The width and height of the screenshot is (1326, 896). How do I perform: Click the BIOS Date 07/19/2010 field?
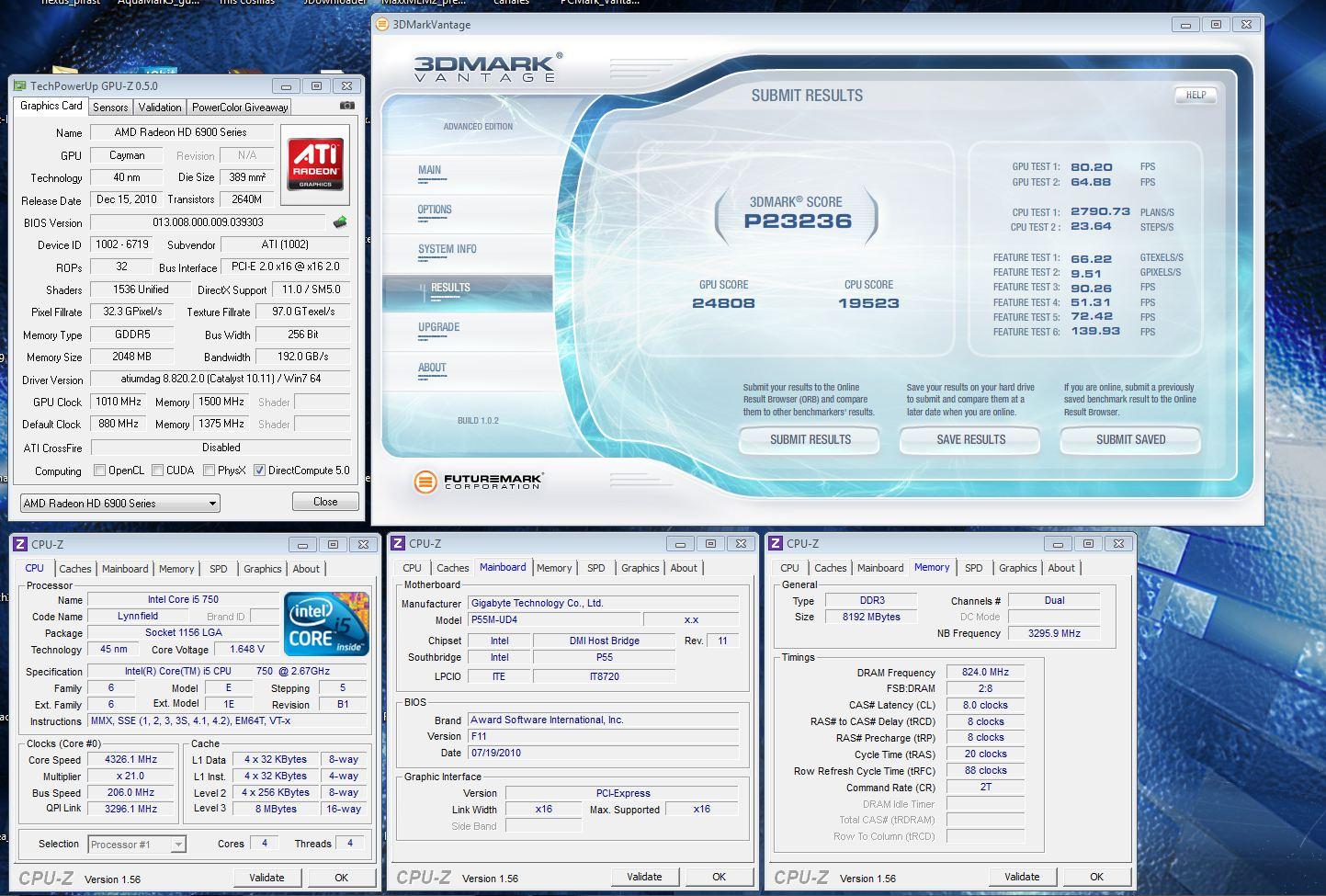coord(603,753)
